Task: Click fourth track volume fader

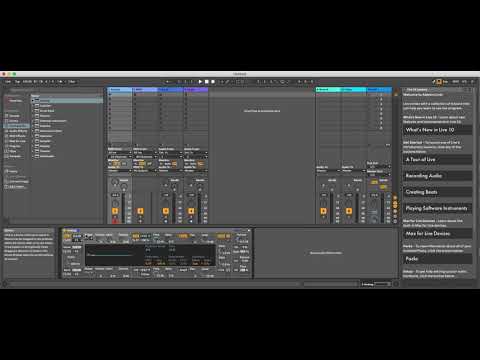Action: click(x=199, y=207)
